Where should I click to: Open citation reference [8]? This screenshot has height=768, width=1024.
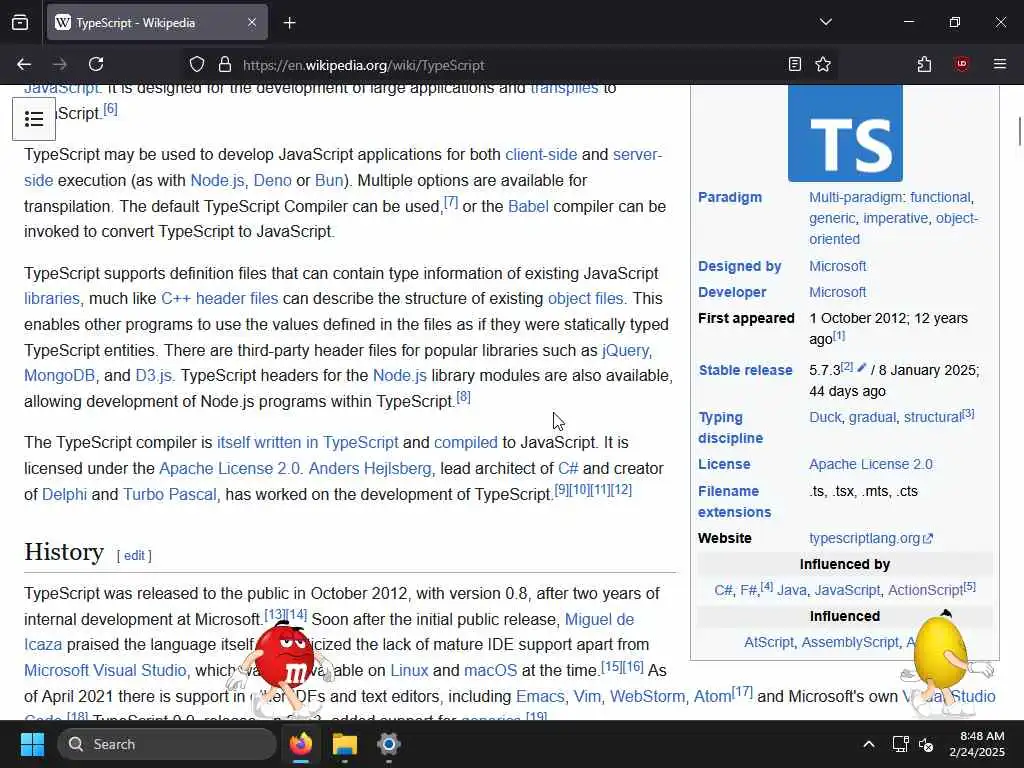[463, 396]
